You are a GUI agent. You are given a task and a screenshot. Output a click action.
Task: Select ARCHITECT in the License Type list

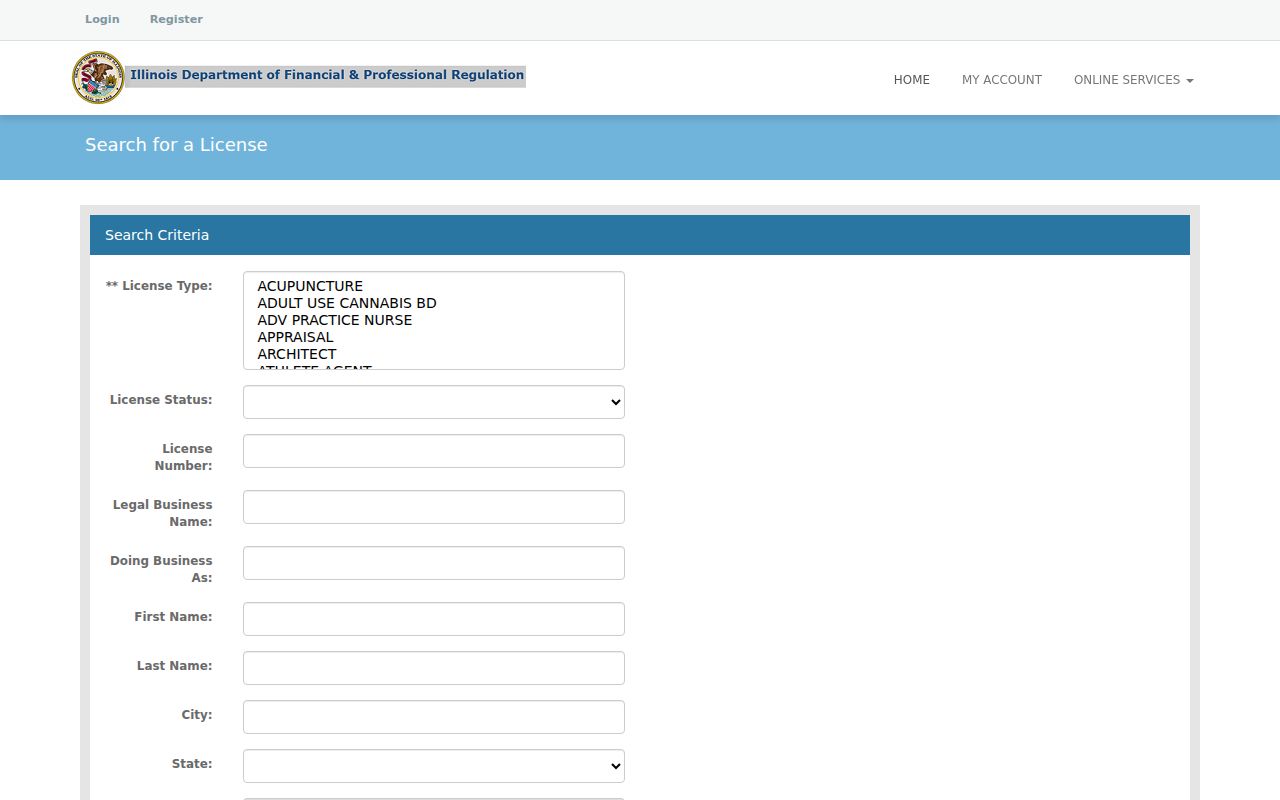coord(433,354)
